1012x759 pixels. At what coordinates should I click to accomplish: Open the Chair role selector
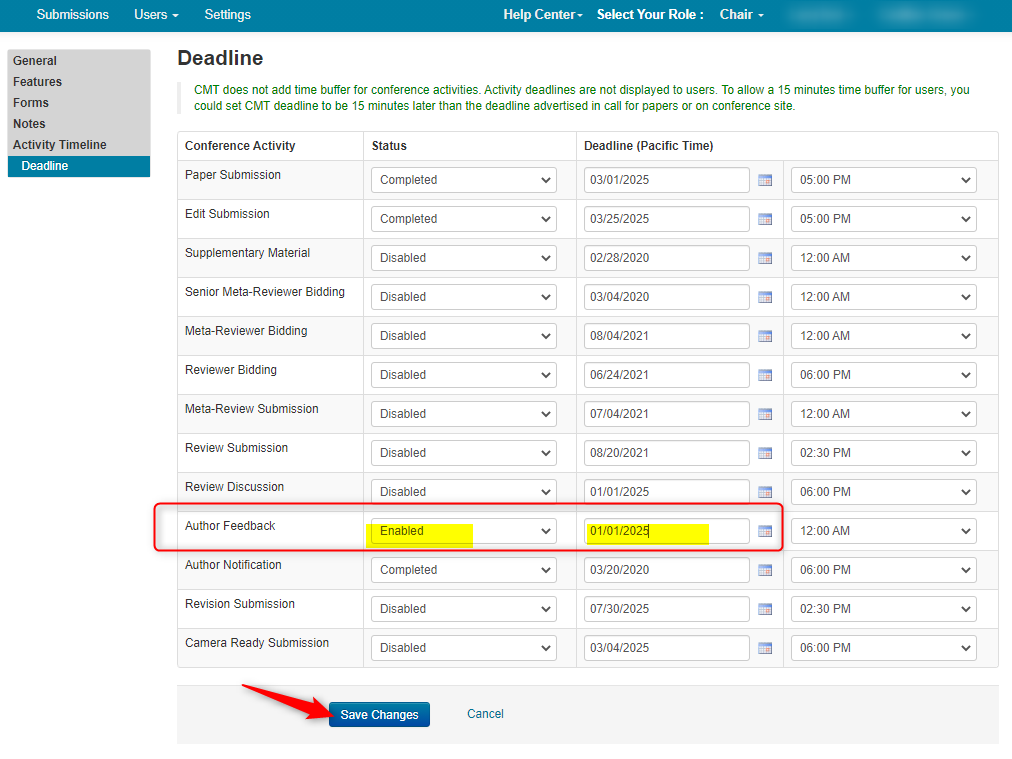pyautogui.click(x=742, y=14)
